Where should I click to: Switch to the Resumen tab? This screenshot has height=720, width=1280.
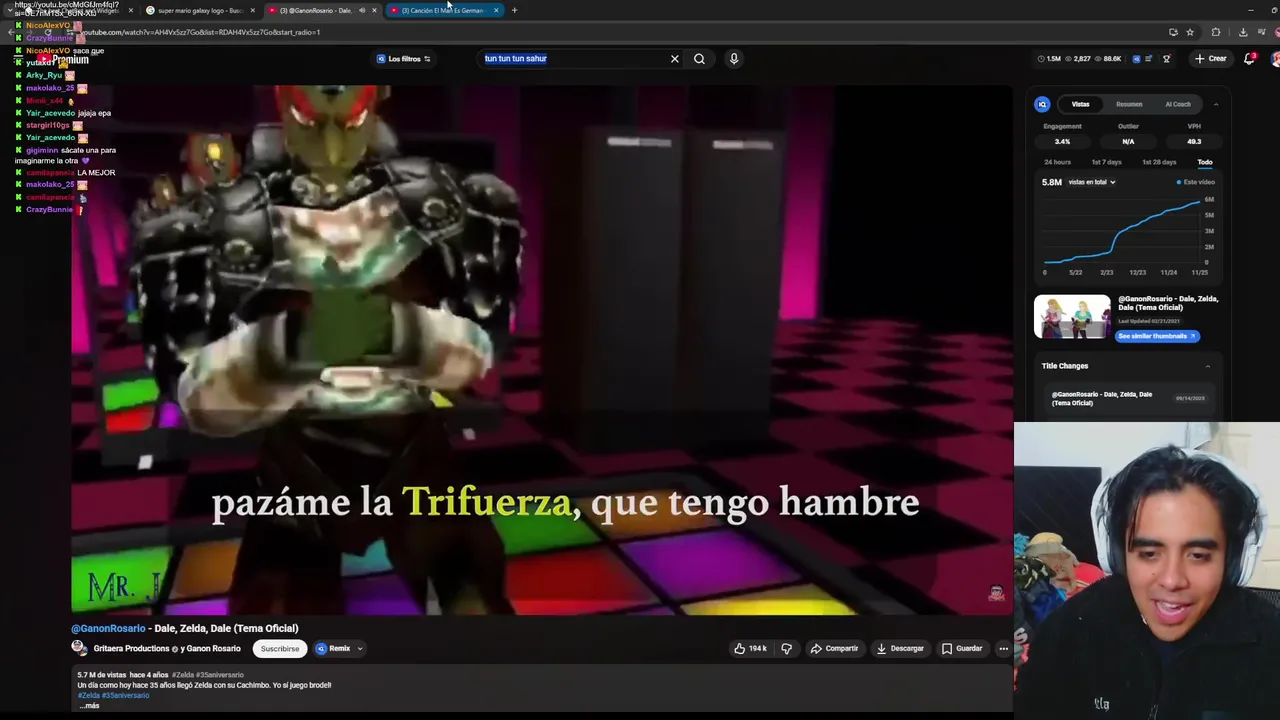[x=1129, y=104]
